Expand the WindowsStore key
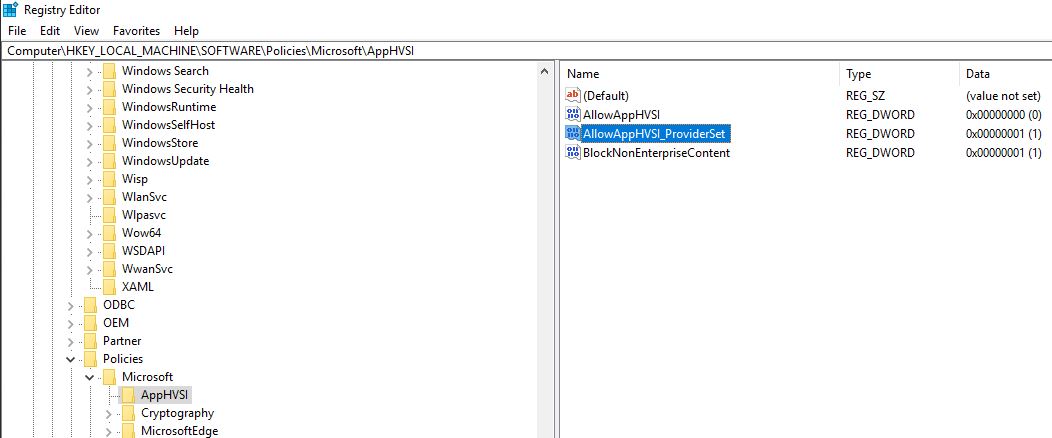This screenshot has height=438, width=1052. 89,144
